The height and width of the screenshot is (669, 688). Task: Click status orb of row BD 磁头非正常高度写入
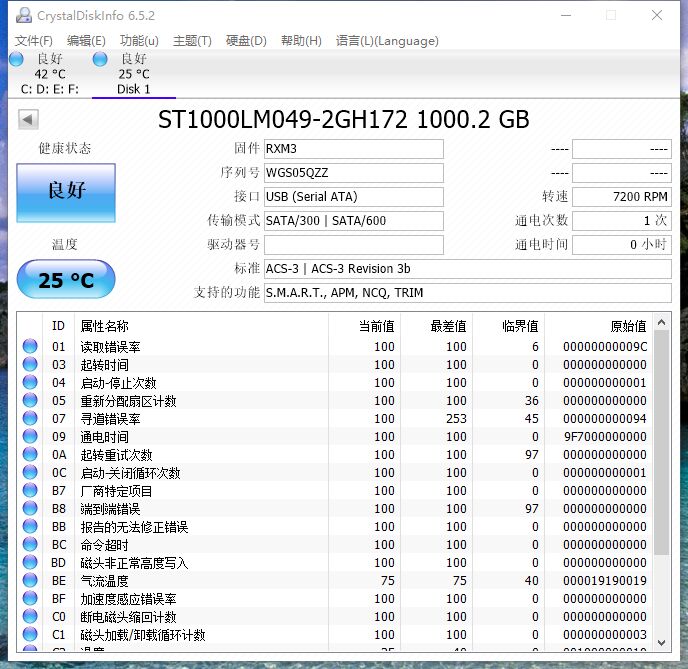[x=30, y=562]
